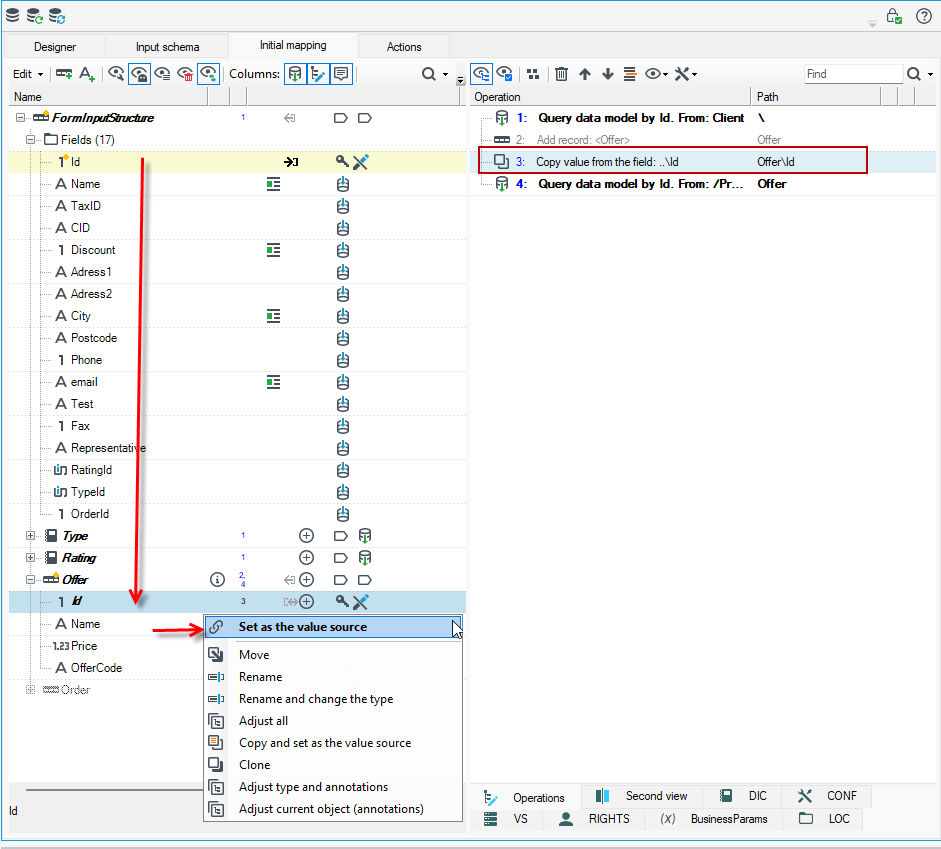
Task: Click the add field icon with green plus
Action: [x=64, y=74]
